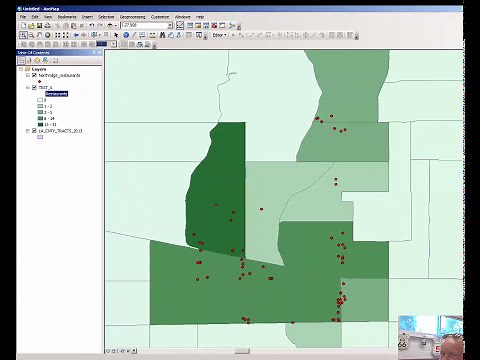The height and width of the screenshot is (360, 480).
Task: Open the Catalog window
Action: [198, 25]
